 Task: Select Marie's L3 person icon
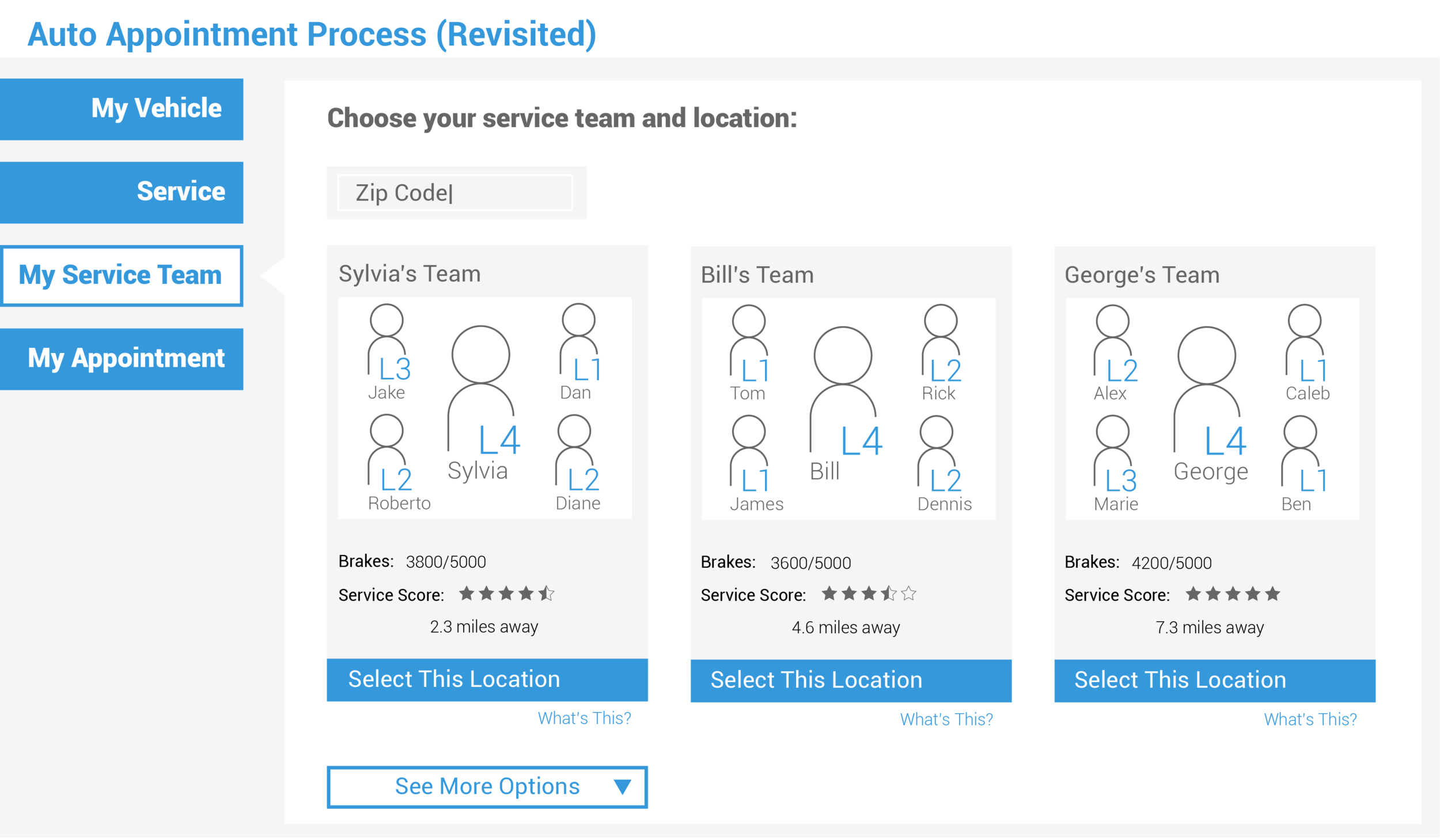click(1113, 455)
